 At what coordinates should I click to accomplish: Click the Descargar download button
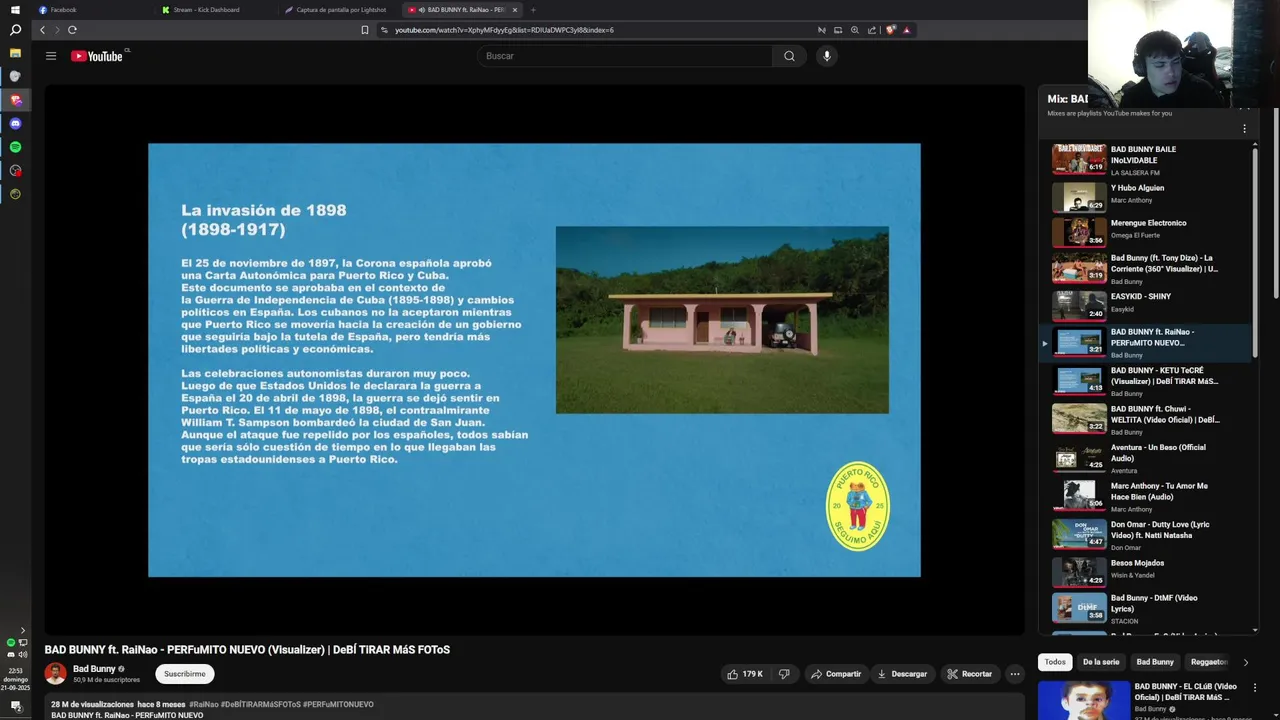click(902, 674)
